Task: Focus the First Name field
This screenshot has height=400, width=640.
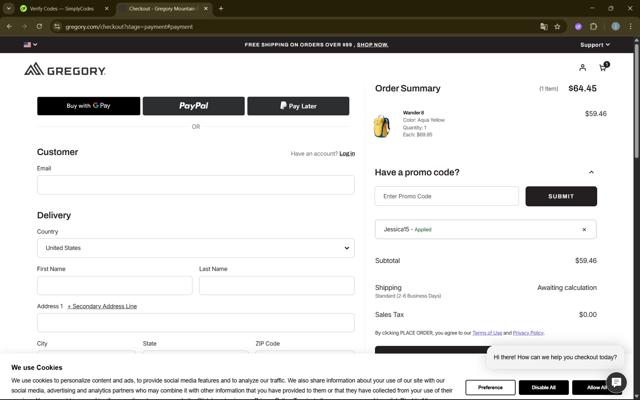Action: tap(115, 285)
